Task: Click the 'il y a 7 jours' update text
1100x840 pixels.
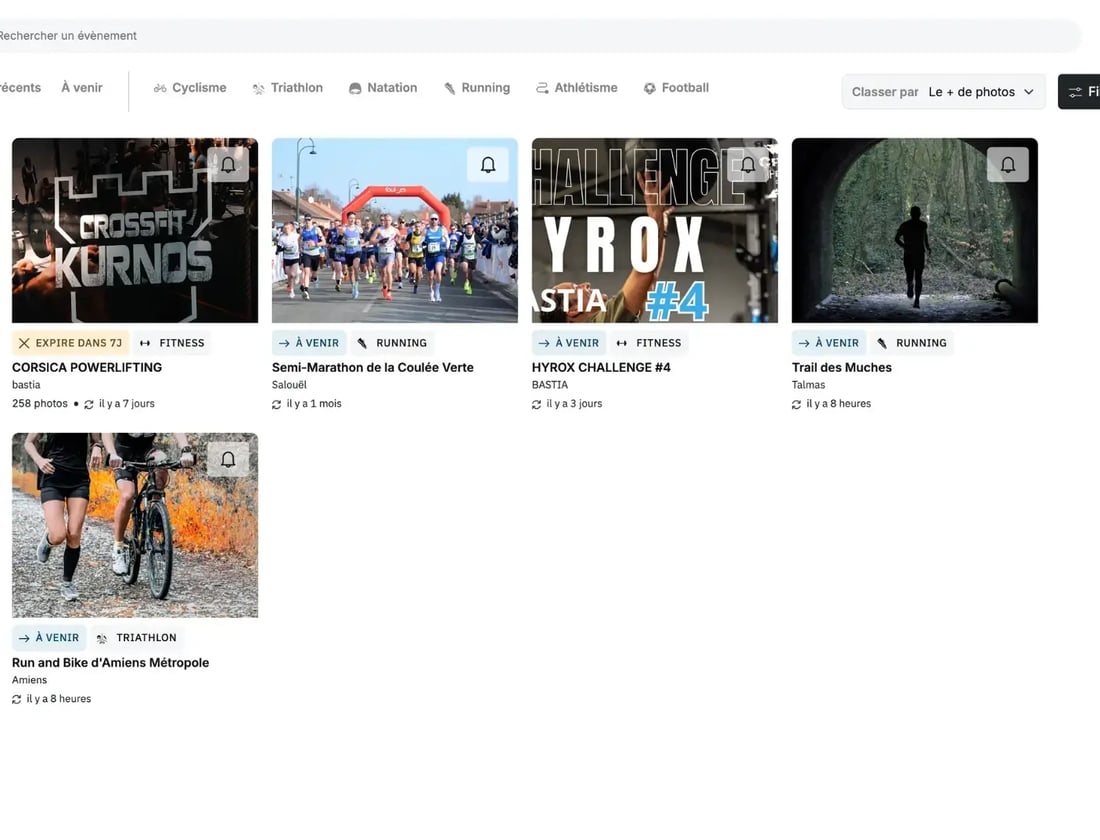Action: [126, 404]
